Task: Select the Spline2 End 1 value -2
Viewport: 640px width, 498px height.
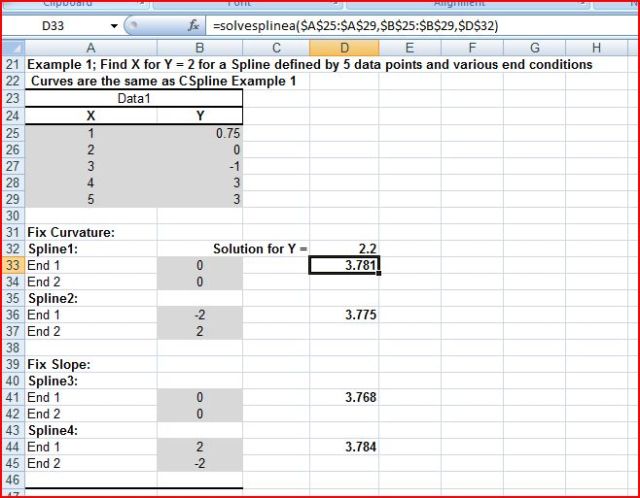Action: point(199,315)
